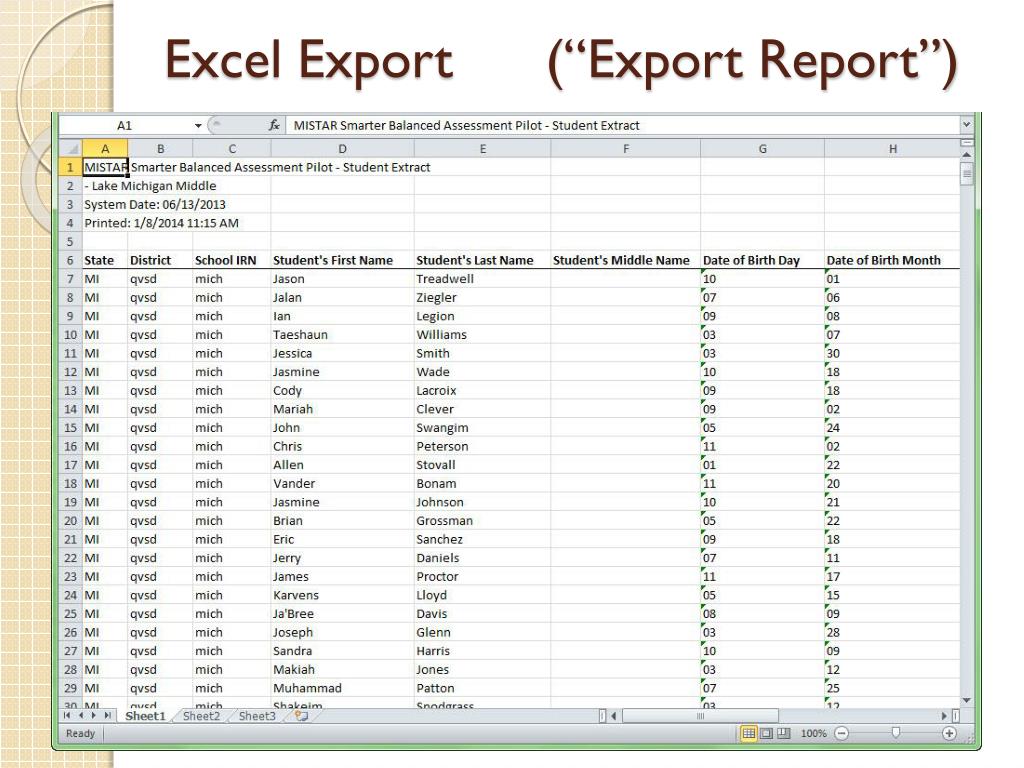Image resolution: width=1024 pixels, height=768 pixels.
Task: Select the 'qvsd' district cell in Jason's row
Action: point(160,279)
